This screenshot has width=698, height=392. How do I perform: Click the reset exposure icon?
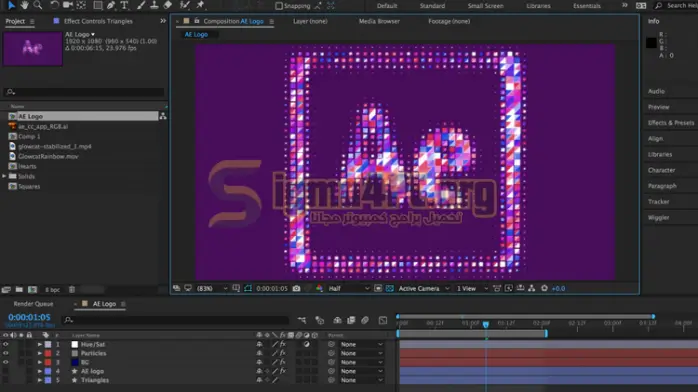[544, 288]
